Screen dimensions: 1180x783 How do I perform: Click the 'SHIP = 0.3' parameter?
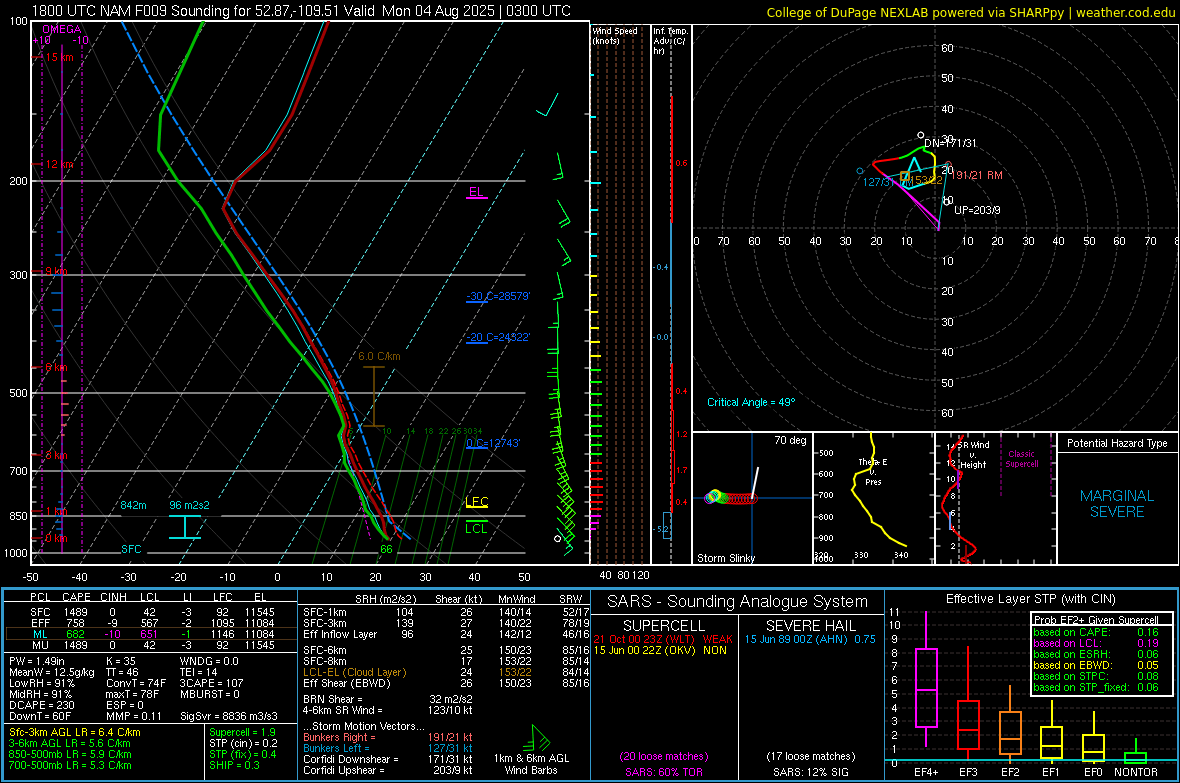pos(234,765)
